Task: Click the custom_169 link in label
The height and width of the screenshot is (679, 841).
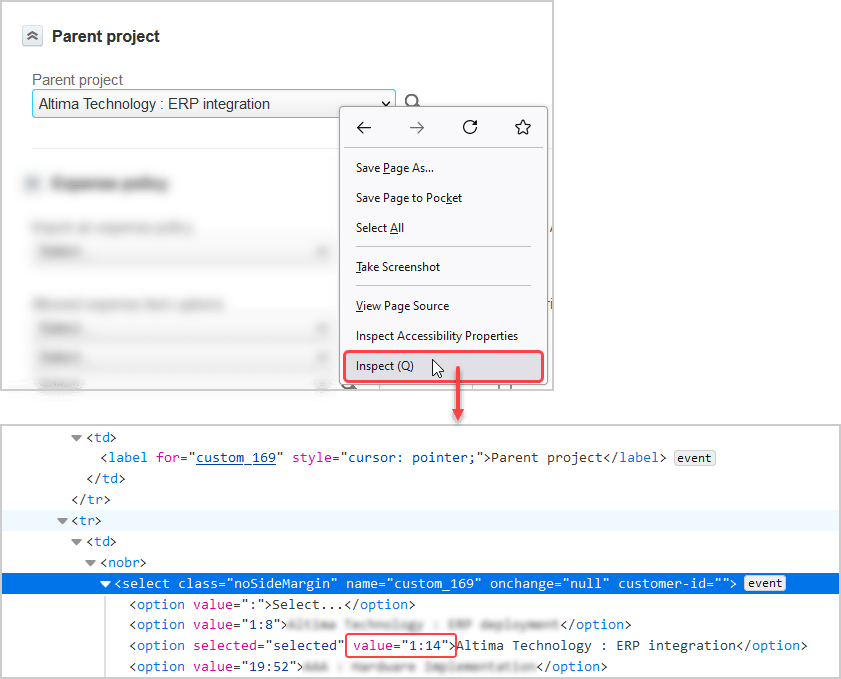Action: (236, 457)
